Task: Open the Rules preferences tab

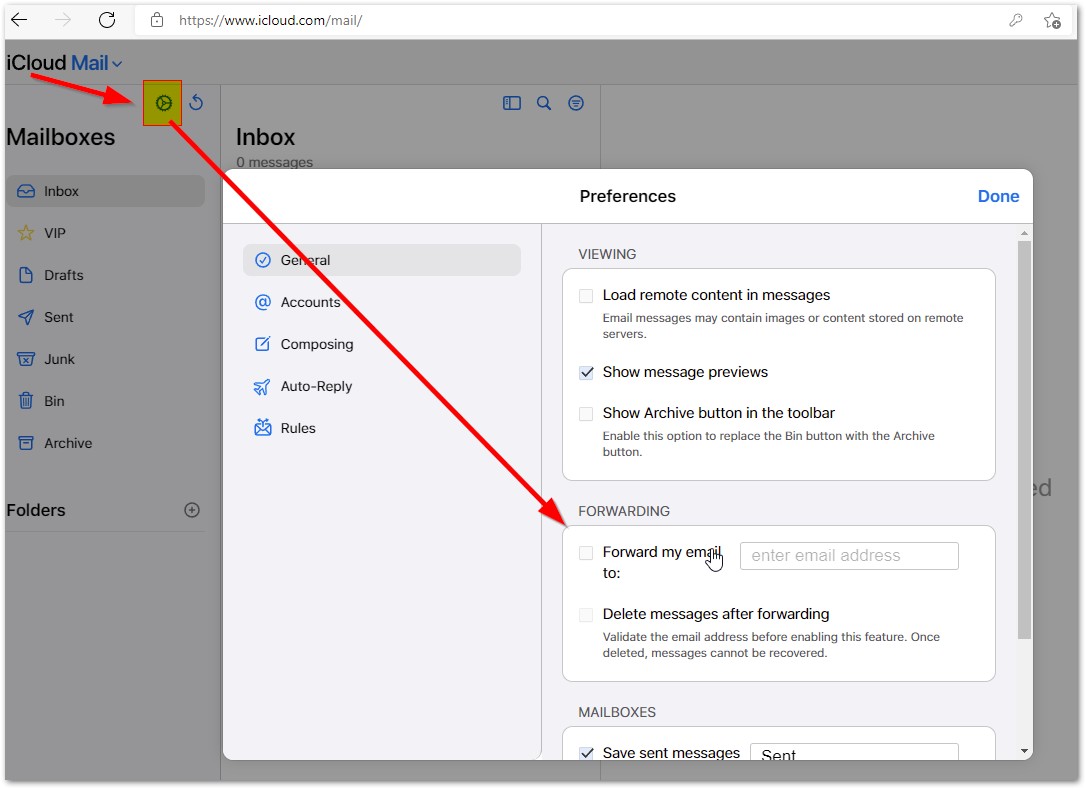Action: [x=298, y=428]
